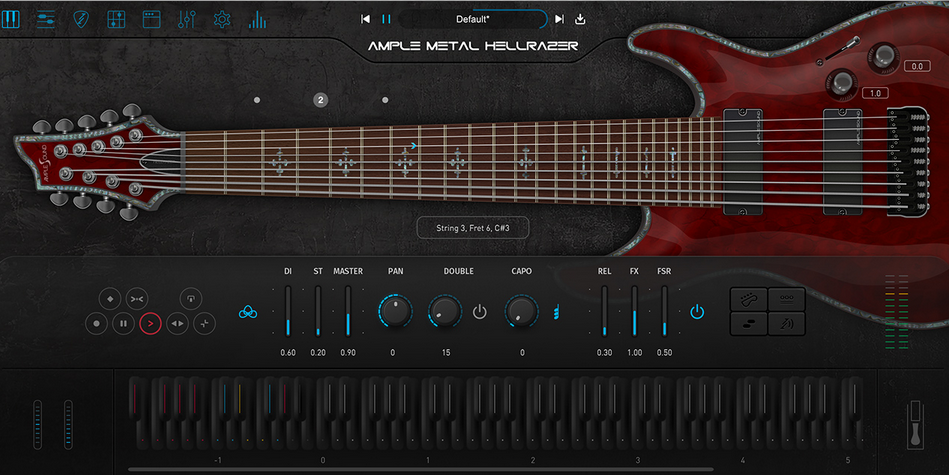Click the pick with sound waves button
Image resolution: width=949 pixels, height=475 pixels.
pyautogui.click(x=787, y=324)
